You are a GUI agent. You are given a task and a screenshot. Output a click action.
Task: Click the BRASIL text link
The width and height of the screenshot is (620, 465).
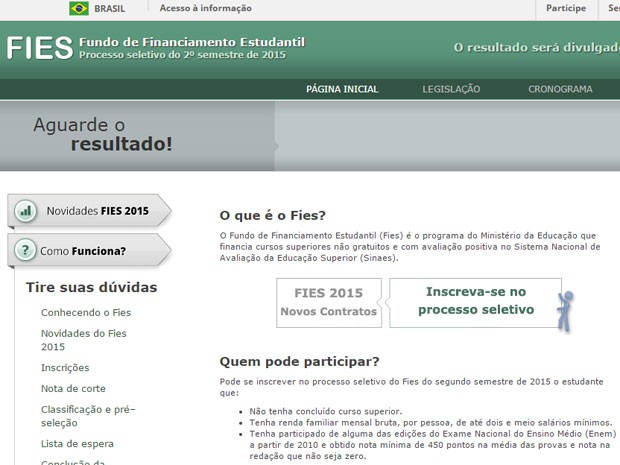109,8
